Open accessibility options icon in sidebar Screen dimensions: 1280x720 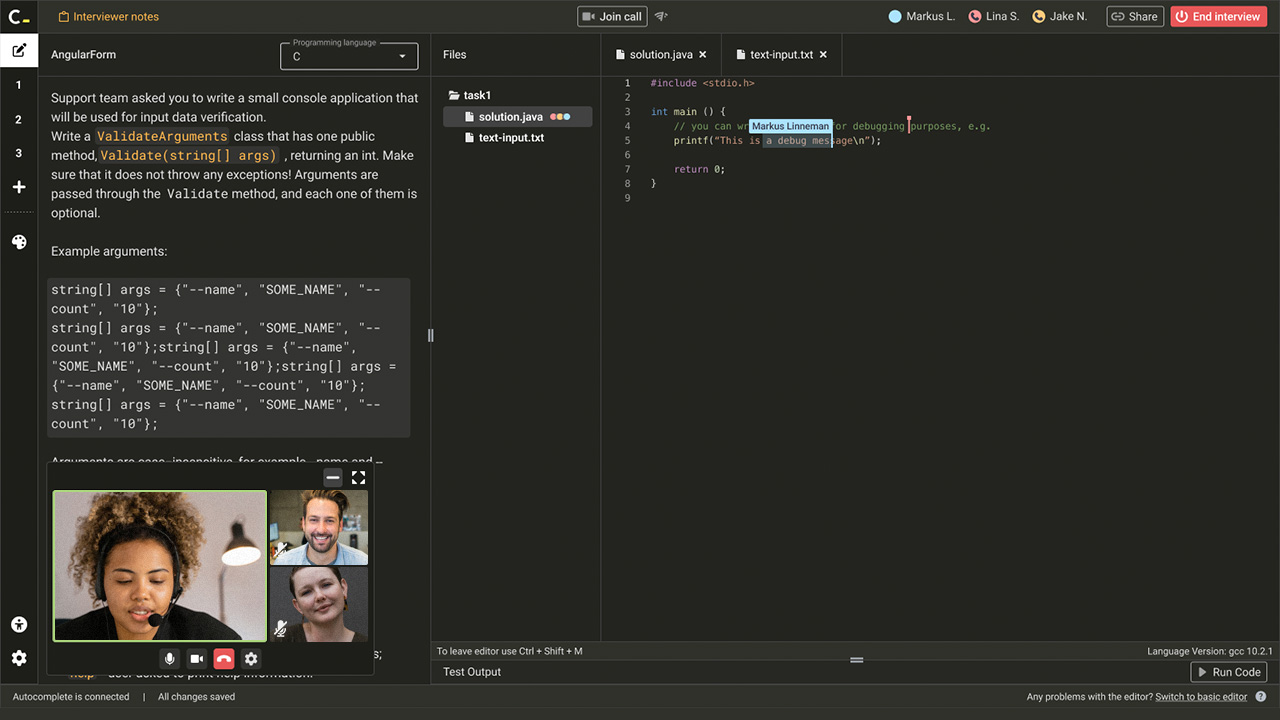click(x=19, y=625)
